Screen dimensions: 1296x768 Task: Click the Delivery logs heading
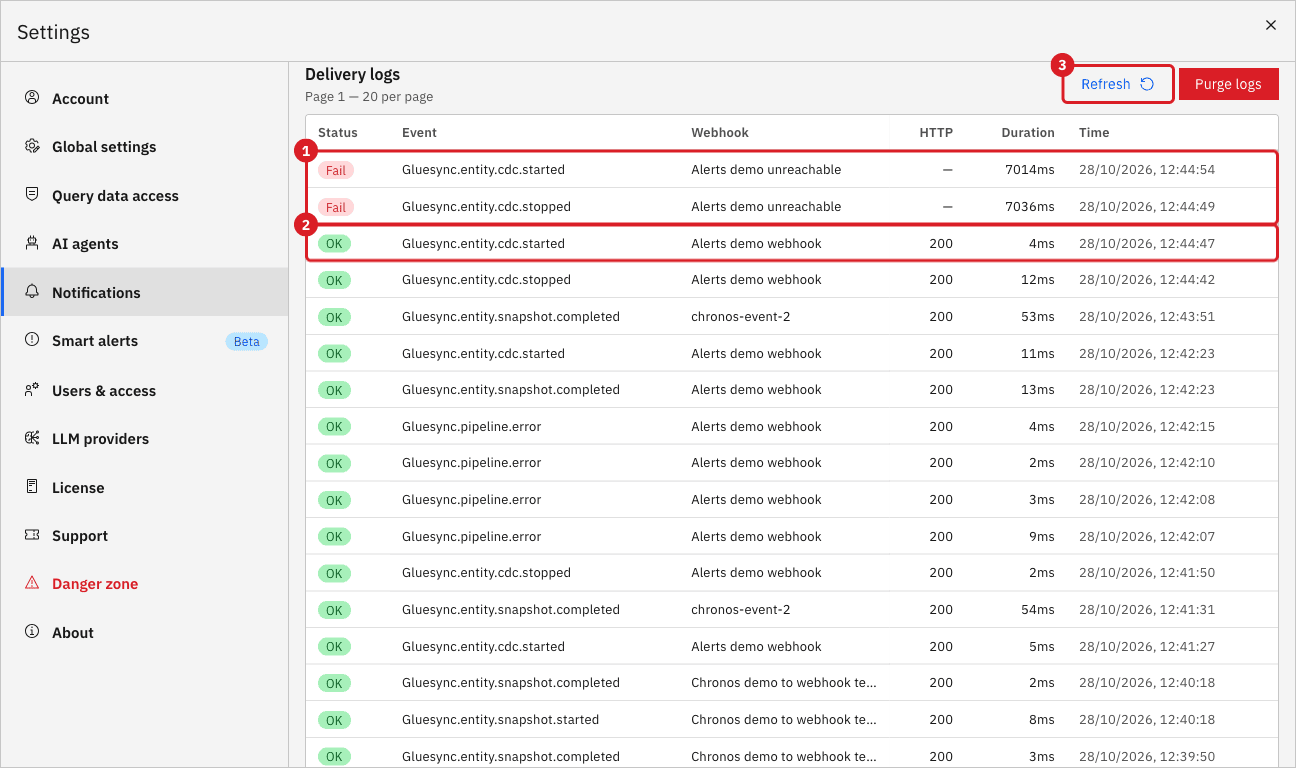(352, 74)
